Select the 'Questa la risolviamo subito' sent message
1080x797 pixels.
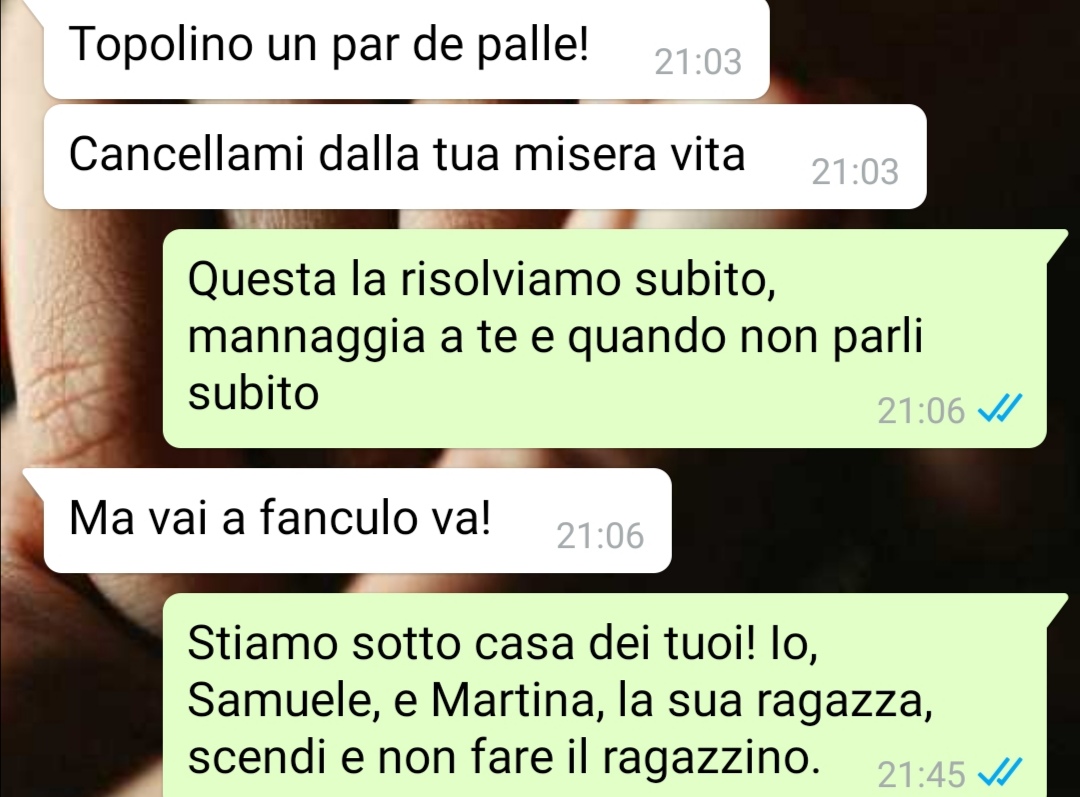click(605, 338)
